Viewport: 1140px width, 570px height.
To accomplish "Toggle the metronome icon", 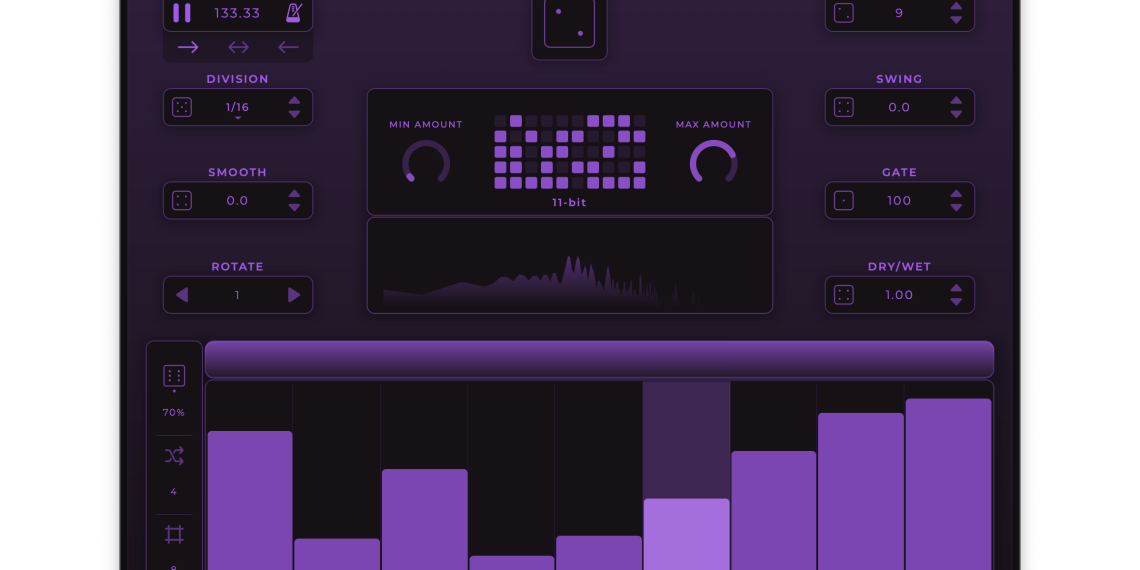I will coord(294,13).
